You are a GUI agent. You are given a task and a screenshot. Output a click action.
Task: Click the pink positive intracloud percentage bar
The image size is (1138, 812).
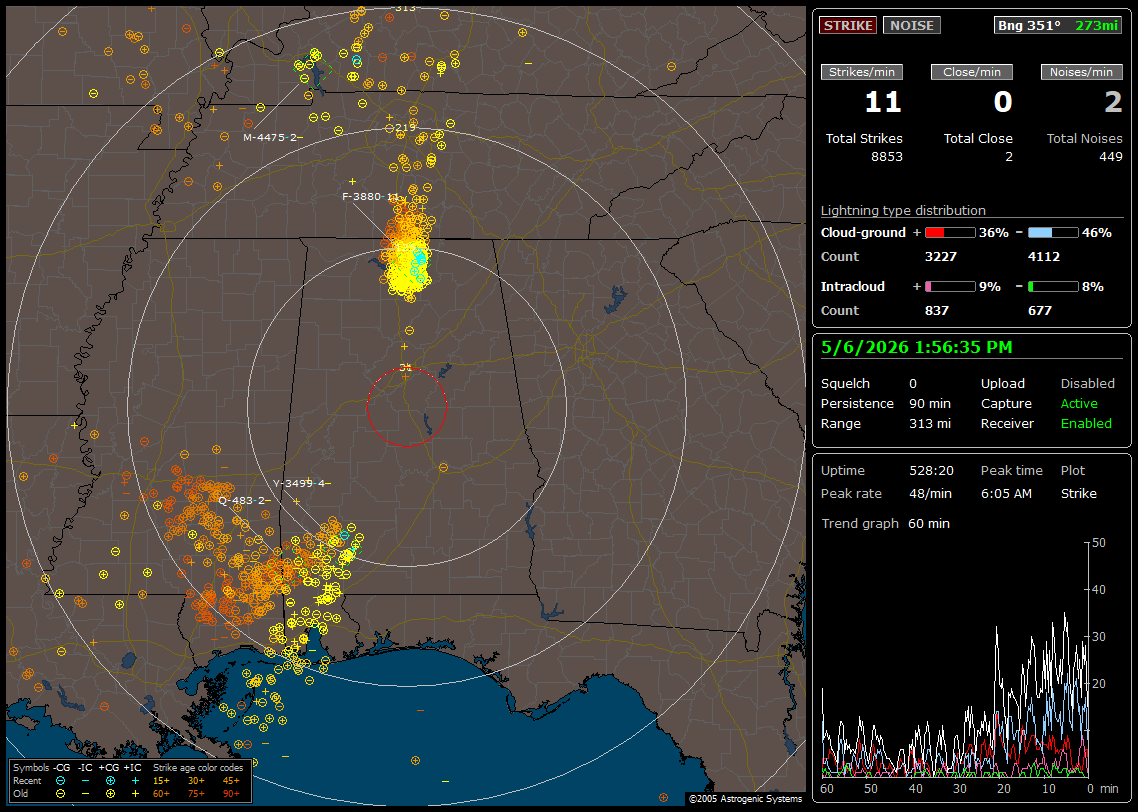tap(950, 287)
